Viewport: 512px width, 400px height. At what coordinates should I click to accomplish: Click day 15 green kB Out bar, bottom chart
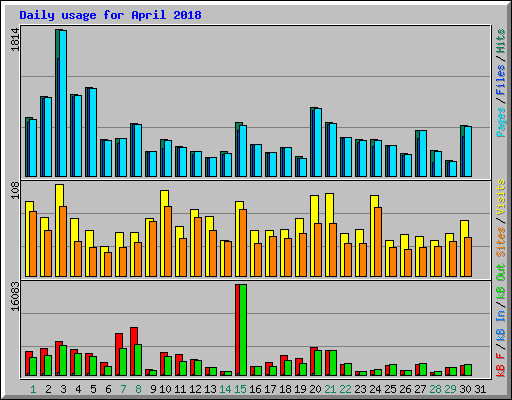pos(243,330)
